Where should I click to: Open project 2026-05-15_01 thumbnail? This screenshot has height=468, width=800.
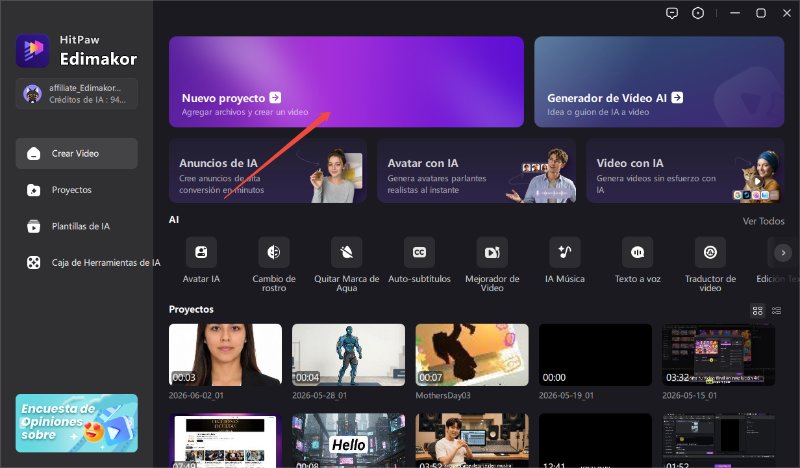click(718, 355)
